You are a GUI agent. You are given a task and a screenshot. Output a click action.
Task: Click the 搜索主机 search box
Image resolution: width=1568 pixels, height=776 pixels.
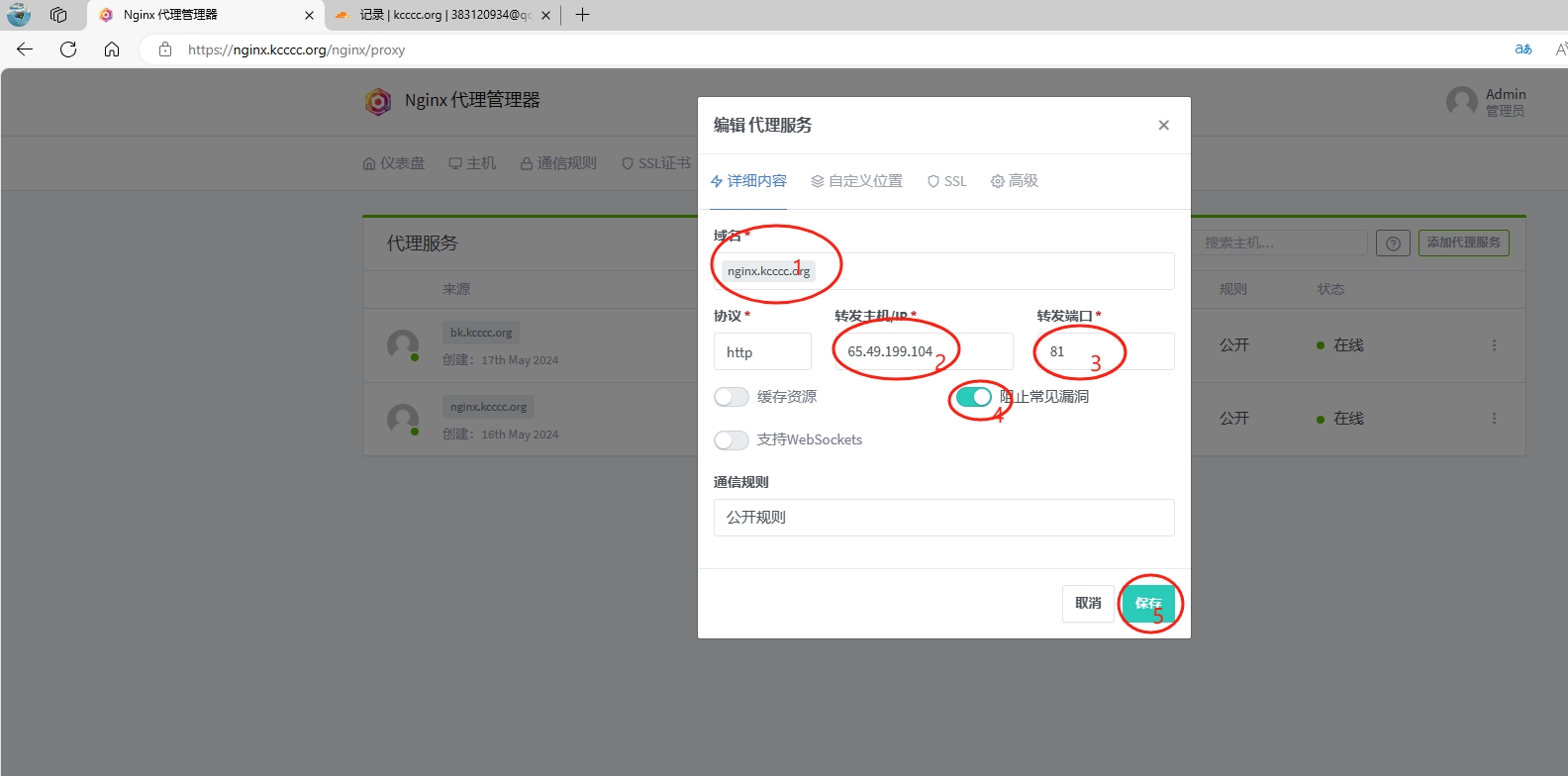1279,243
